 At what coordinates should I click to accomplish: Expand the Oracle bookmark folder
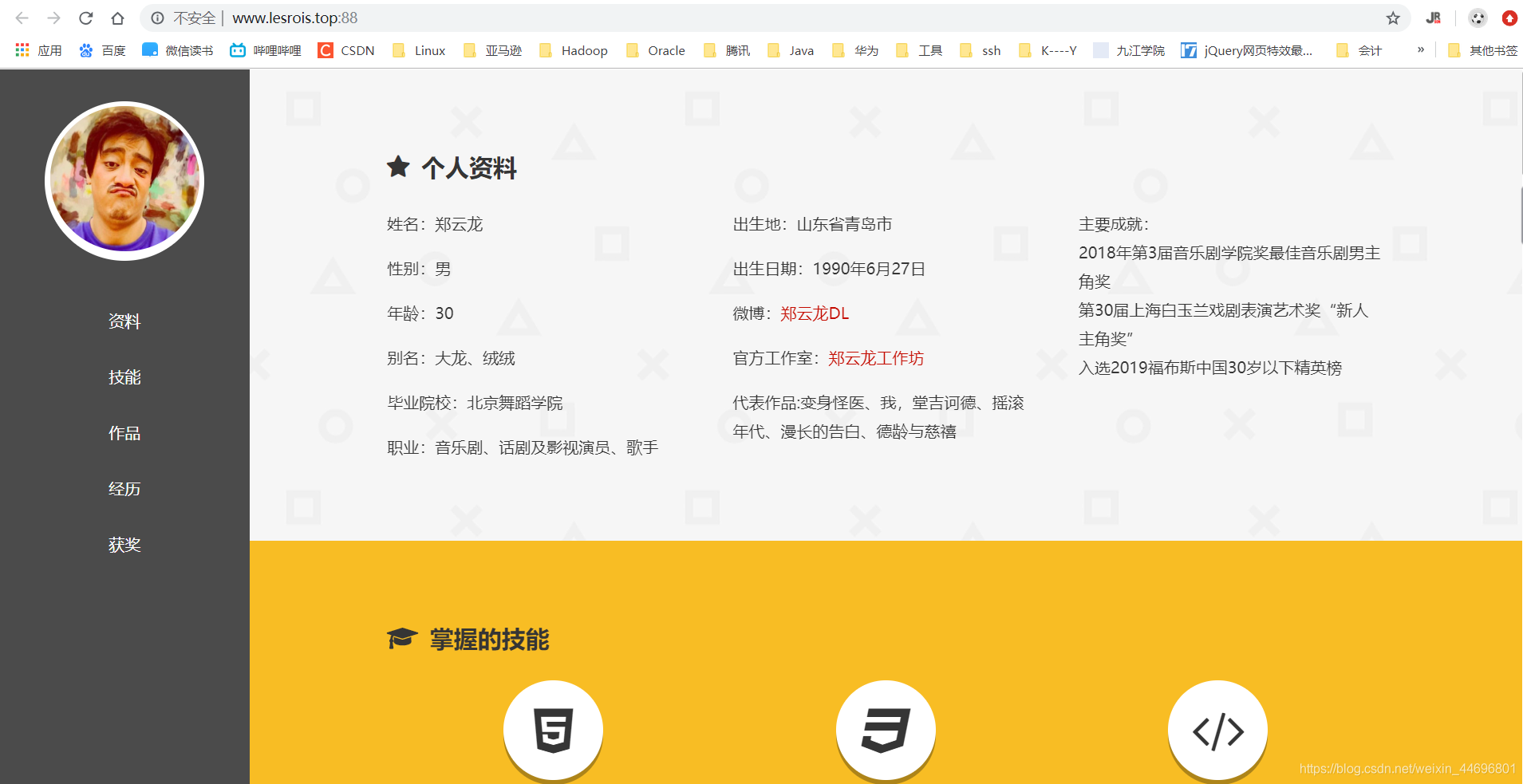tap(656, 50)
